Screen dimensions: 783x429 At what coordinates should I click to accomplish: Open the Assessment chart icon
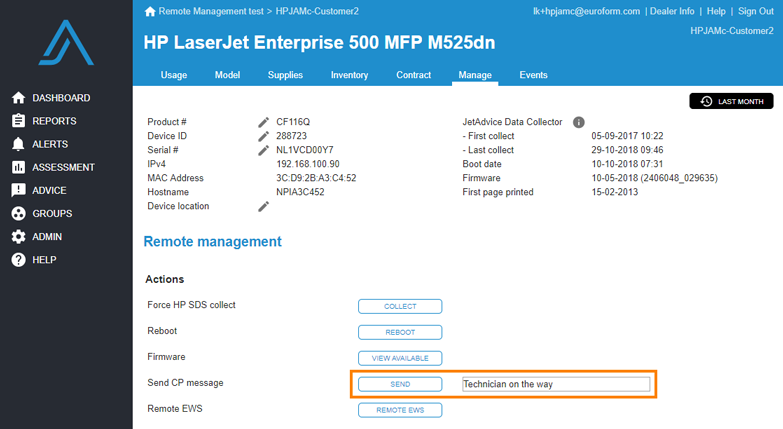pyautogui.click(x=18, y=167)
